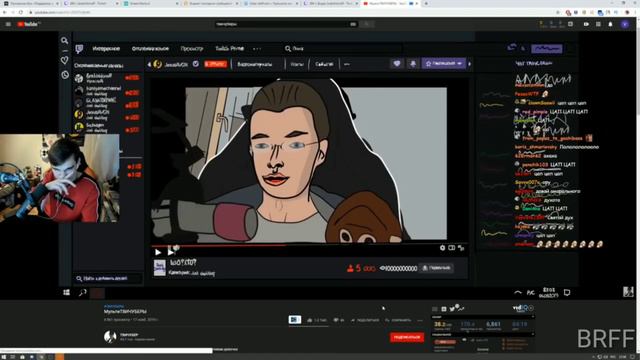
Task: Click the share button beside the view count
Action: [x=436, y=268]
